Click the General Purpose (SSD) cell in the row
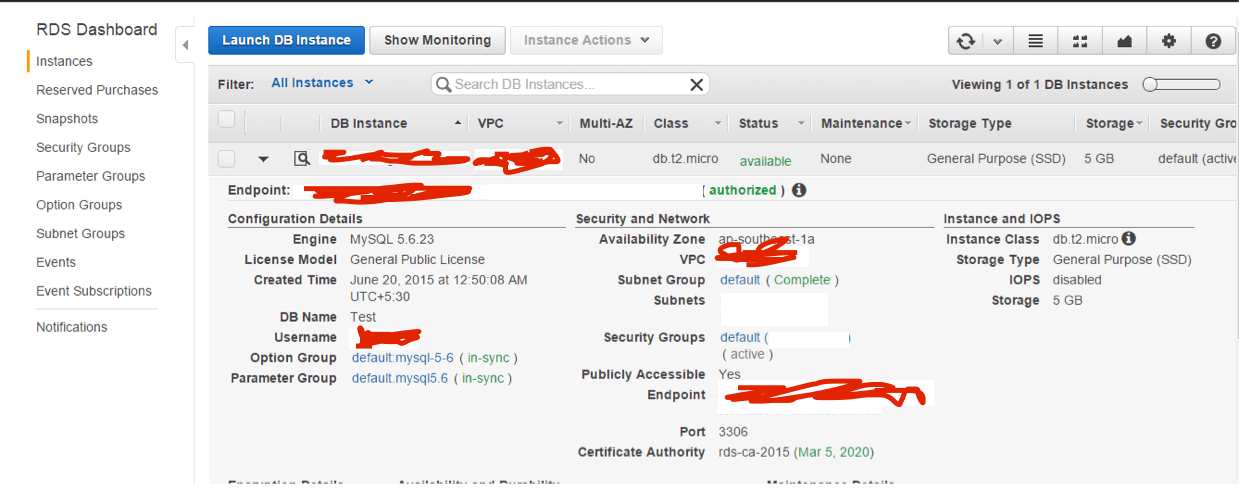Screen dimensions: 1239x492 click(996, 158)
